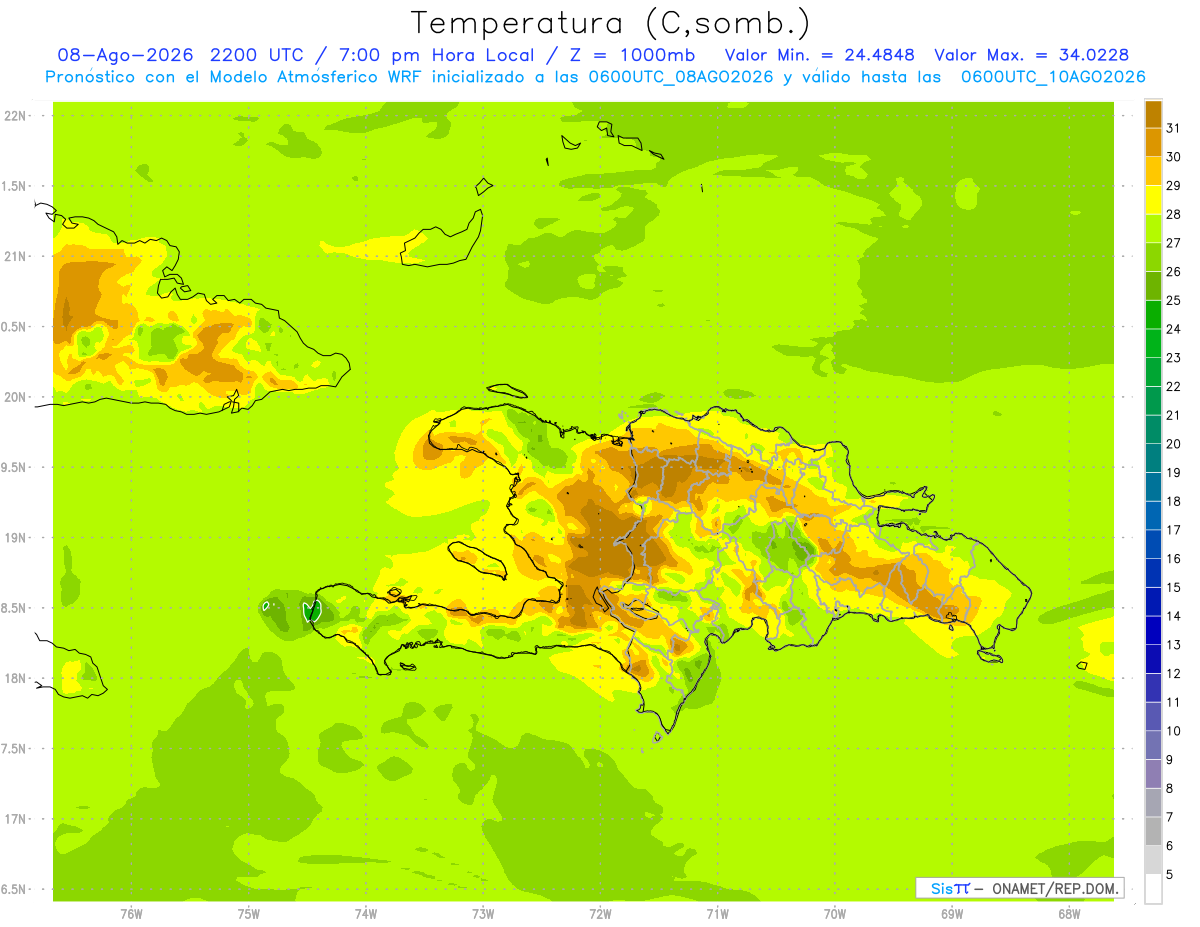Click the legend number 25

click(x=1174, y=300)
